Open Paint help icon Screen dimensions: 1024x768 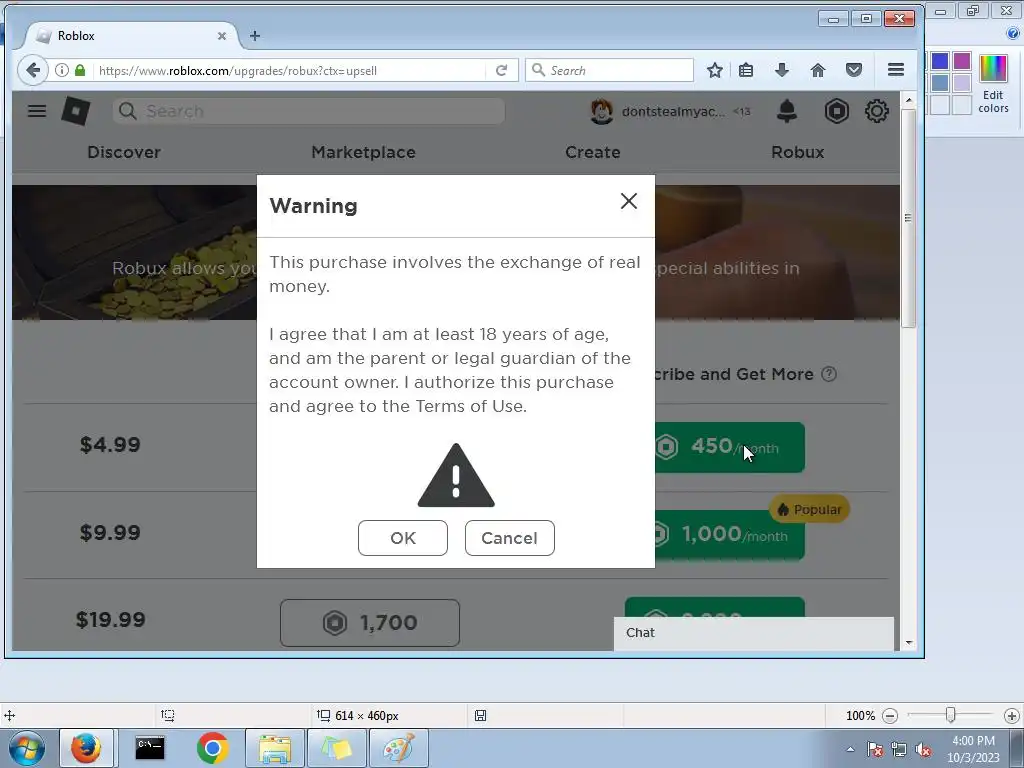1014,33
